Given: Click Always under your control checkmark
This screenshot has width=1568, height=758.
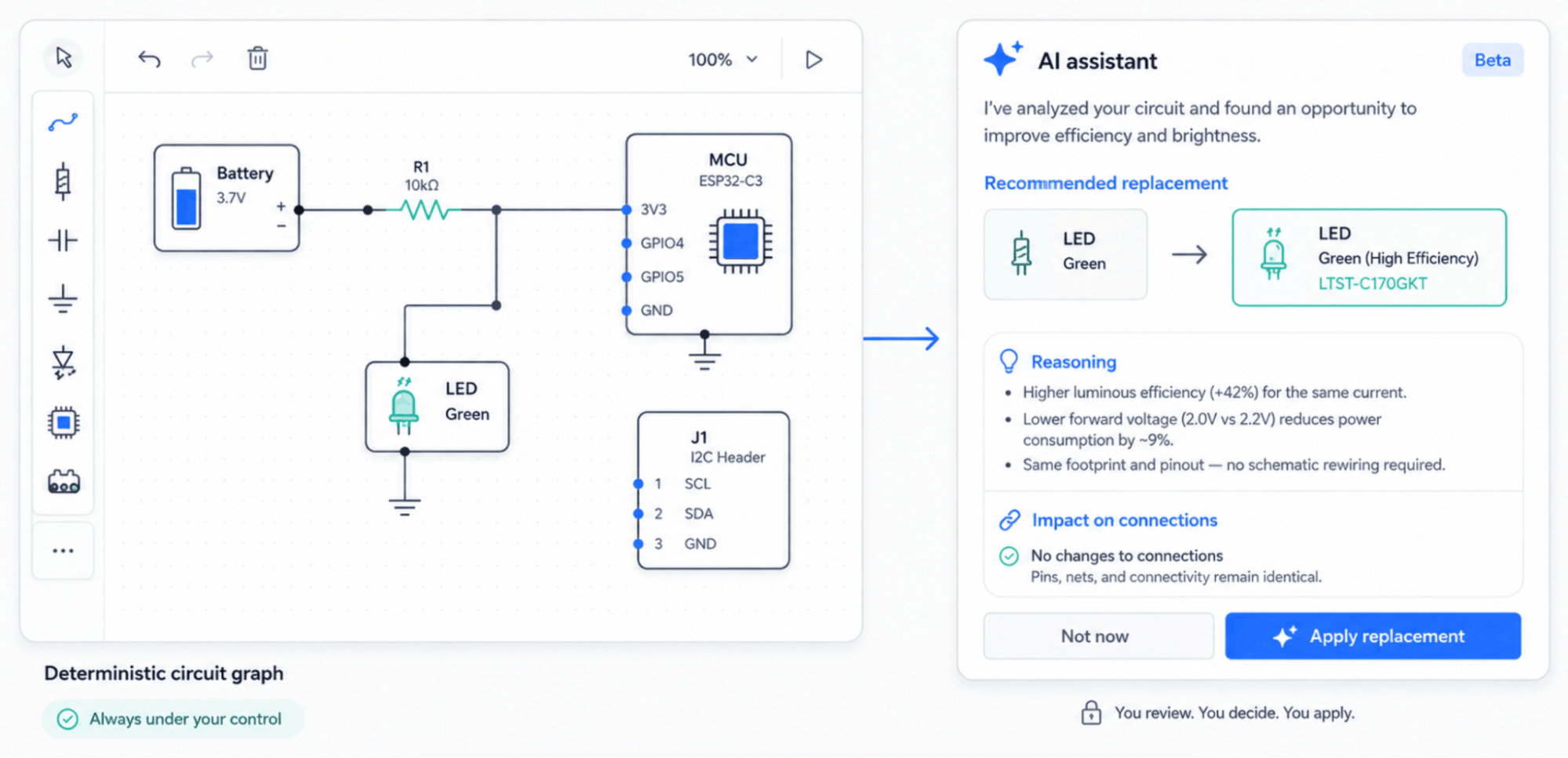Looking at the screenshot, I should pos(68,720).
